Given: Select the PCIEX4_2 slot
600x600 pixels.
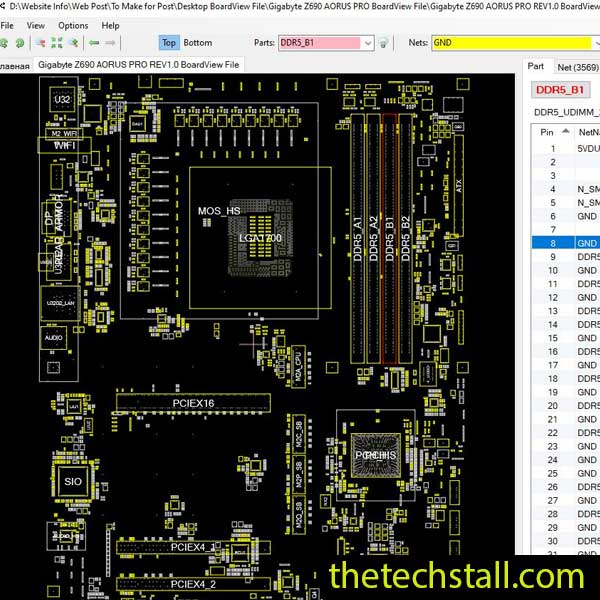Looking at the screenshot, I should [x=193, y=584].
